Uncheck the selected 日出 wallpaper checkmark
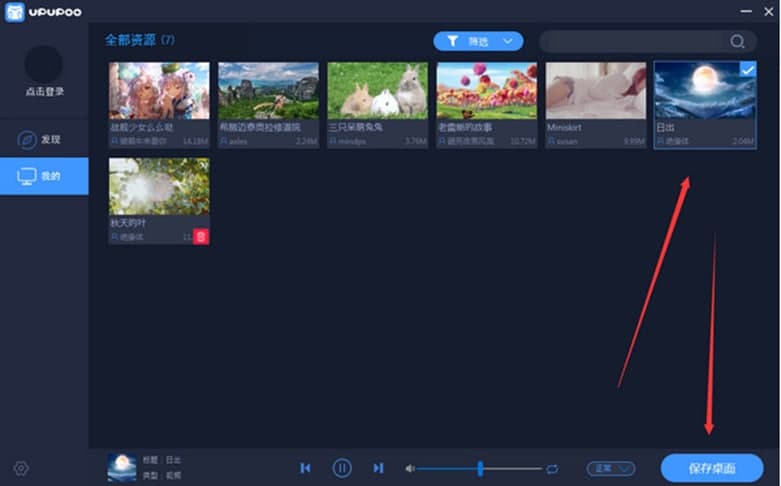The height and width of the screenshot is (486, 781). coord(746,70)
